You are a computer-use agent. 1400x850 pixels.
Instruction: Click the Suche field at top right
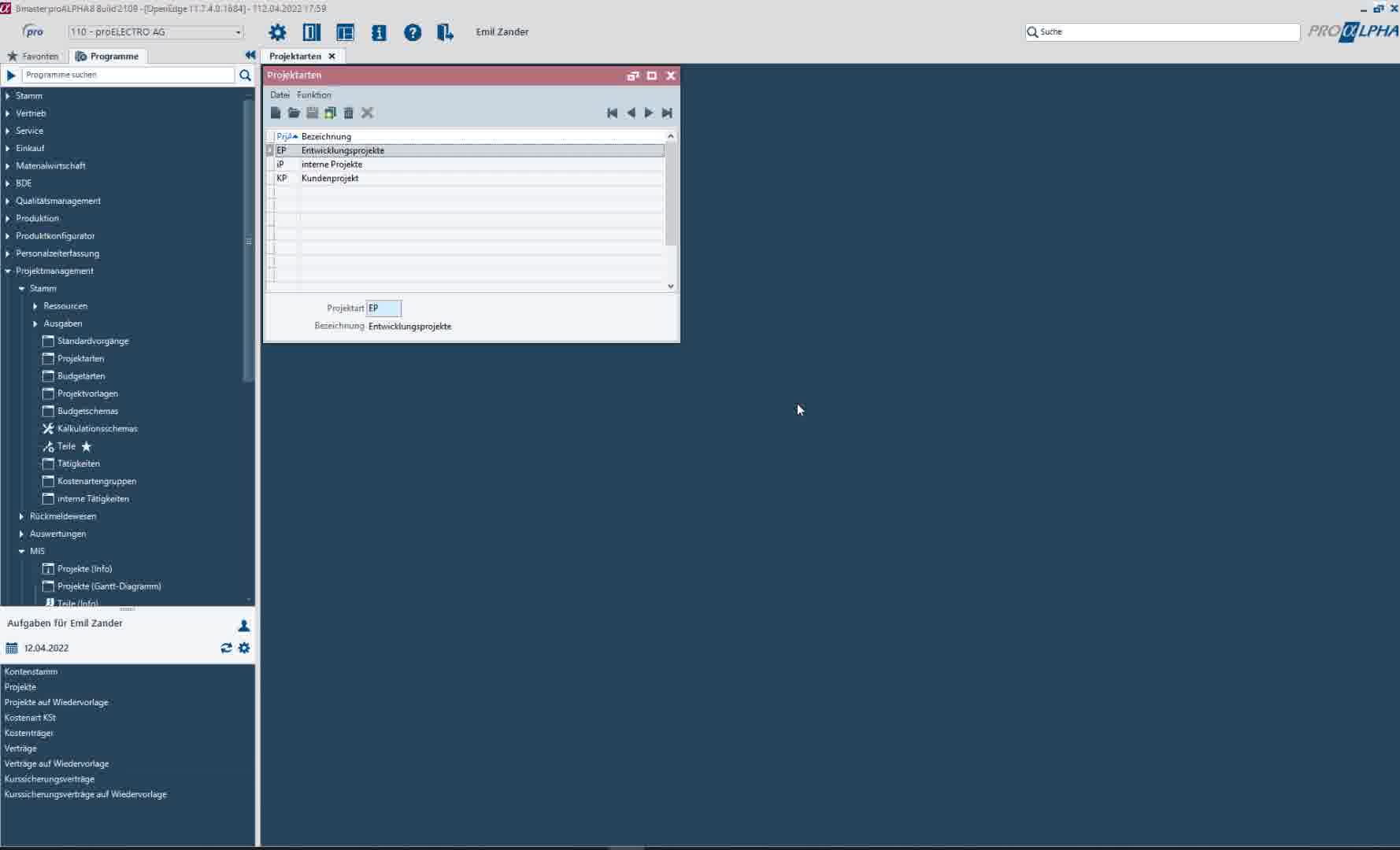coord(1162,31)
